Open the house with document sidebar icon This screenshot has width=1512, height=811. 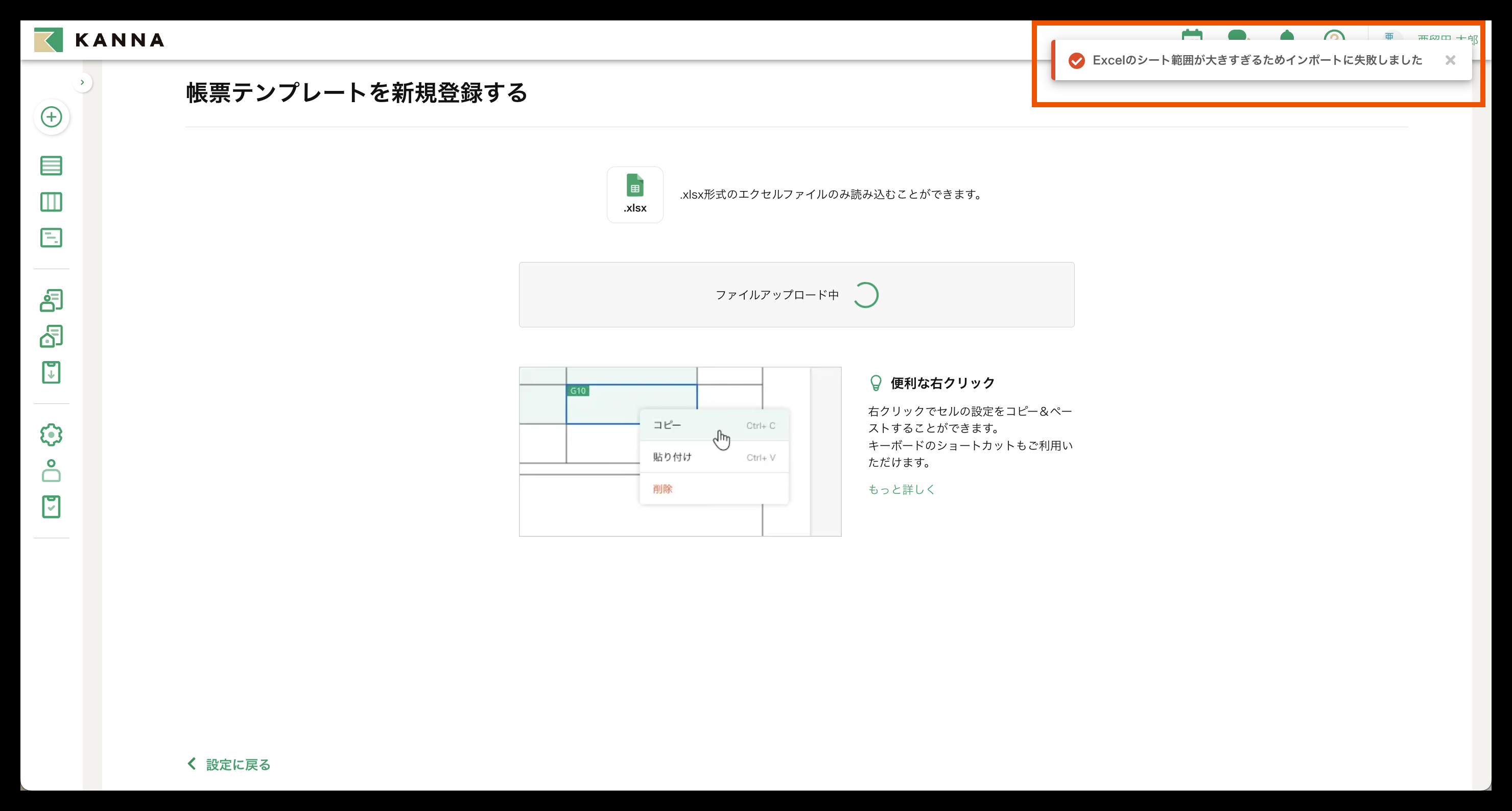51,336
